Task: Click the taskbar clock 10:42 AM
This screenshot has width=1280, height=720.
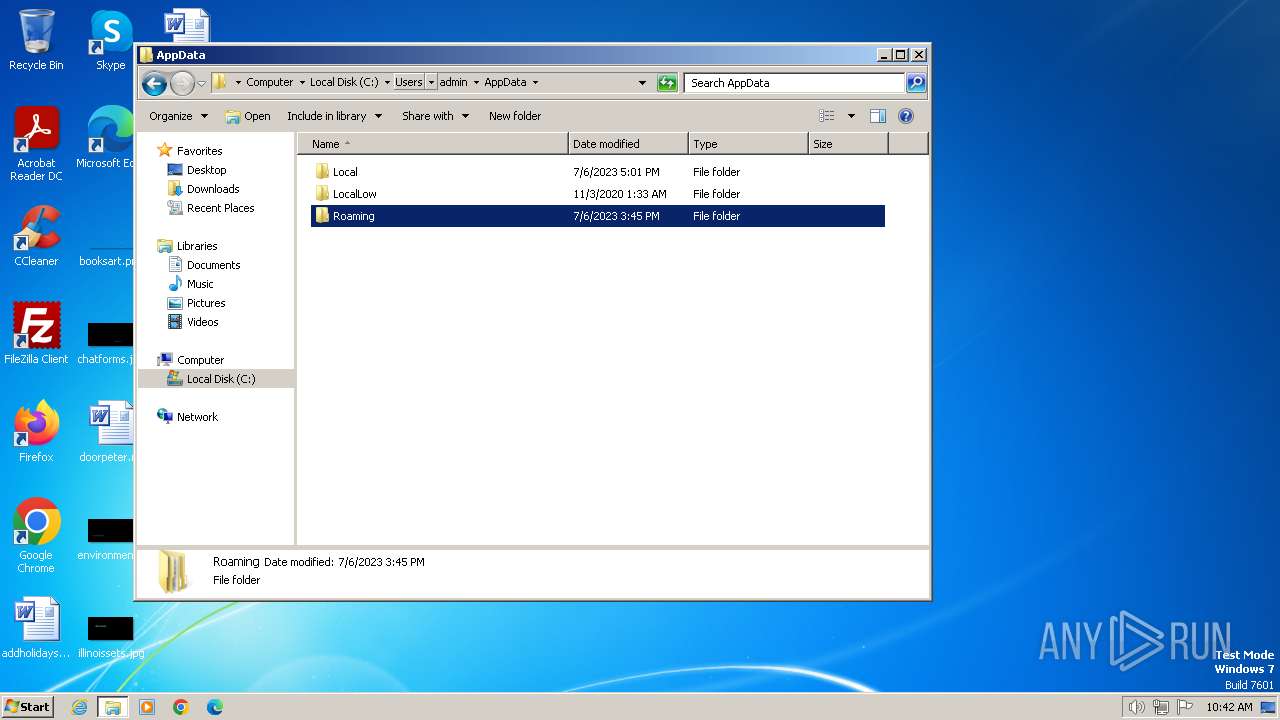Action: (1229, 707)
